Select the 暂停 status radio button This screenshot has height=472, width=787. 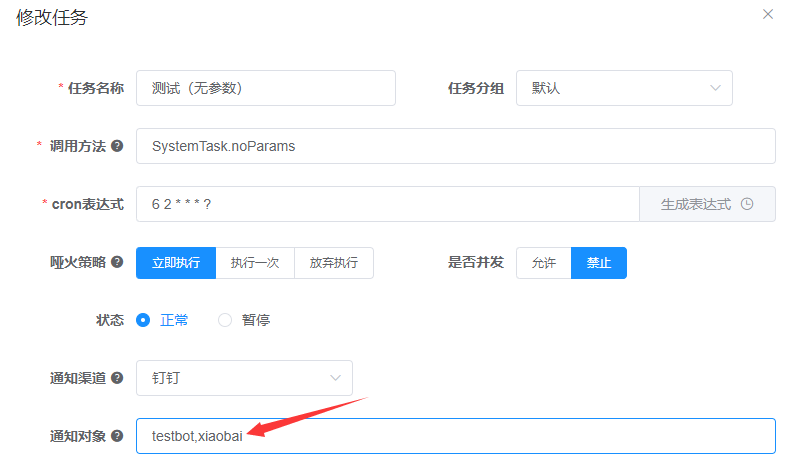coord(225,320)
